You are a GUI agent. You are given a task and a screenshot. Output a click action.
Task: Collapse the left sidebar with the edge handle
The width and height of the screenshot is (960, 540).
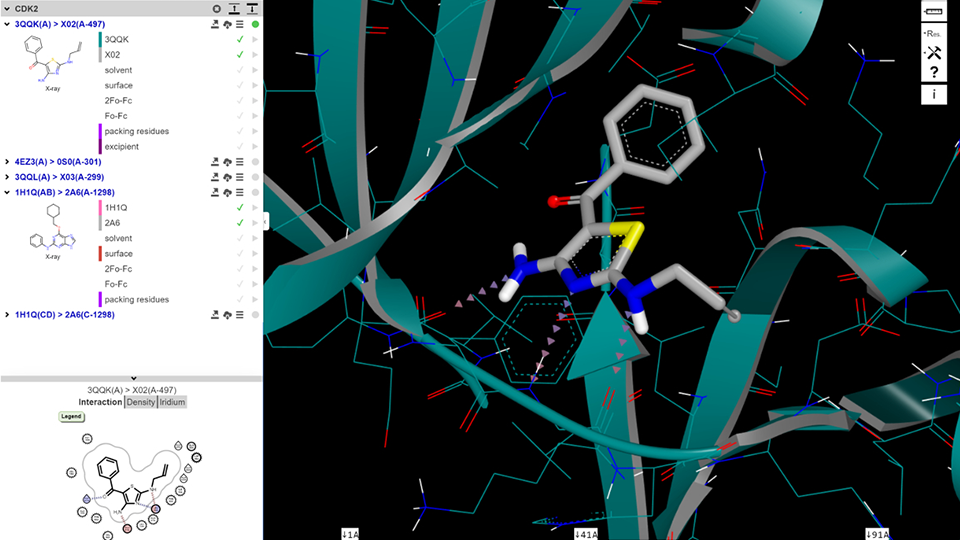[x=266, y=221]
